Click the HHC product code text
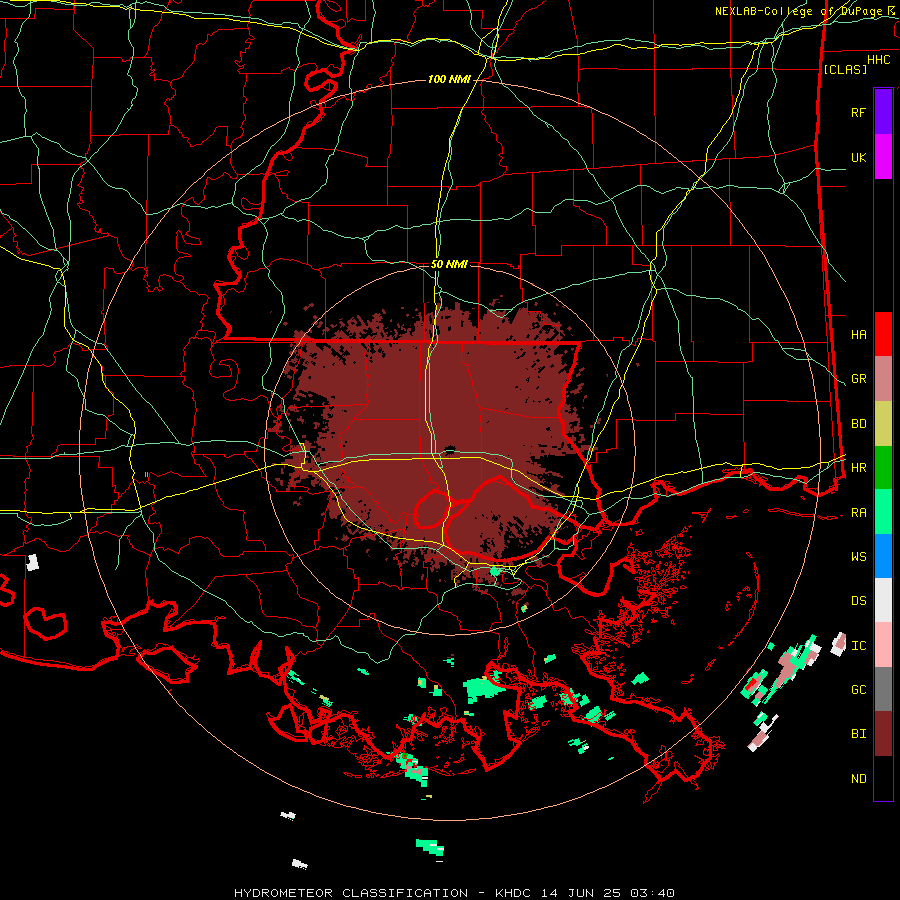The width and height of the screenshot is (900, 900). tap(878, 60)
